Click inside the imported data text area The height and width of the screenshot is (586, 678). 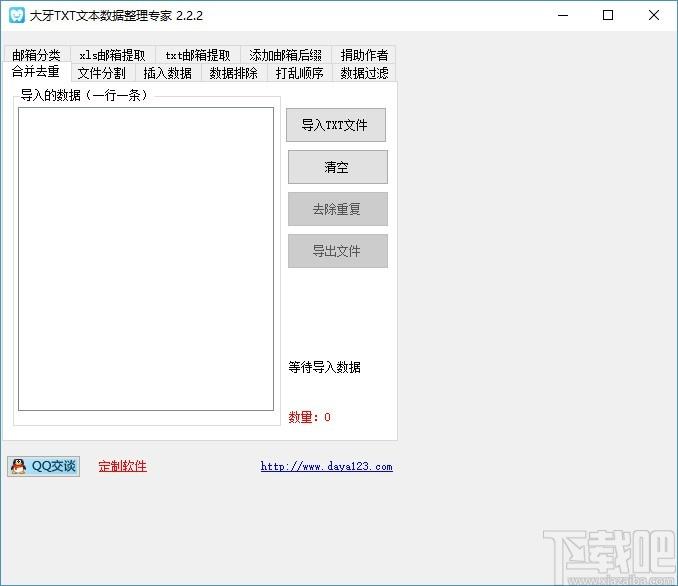pos(146,259)
